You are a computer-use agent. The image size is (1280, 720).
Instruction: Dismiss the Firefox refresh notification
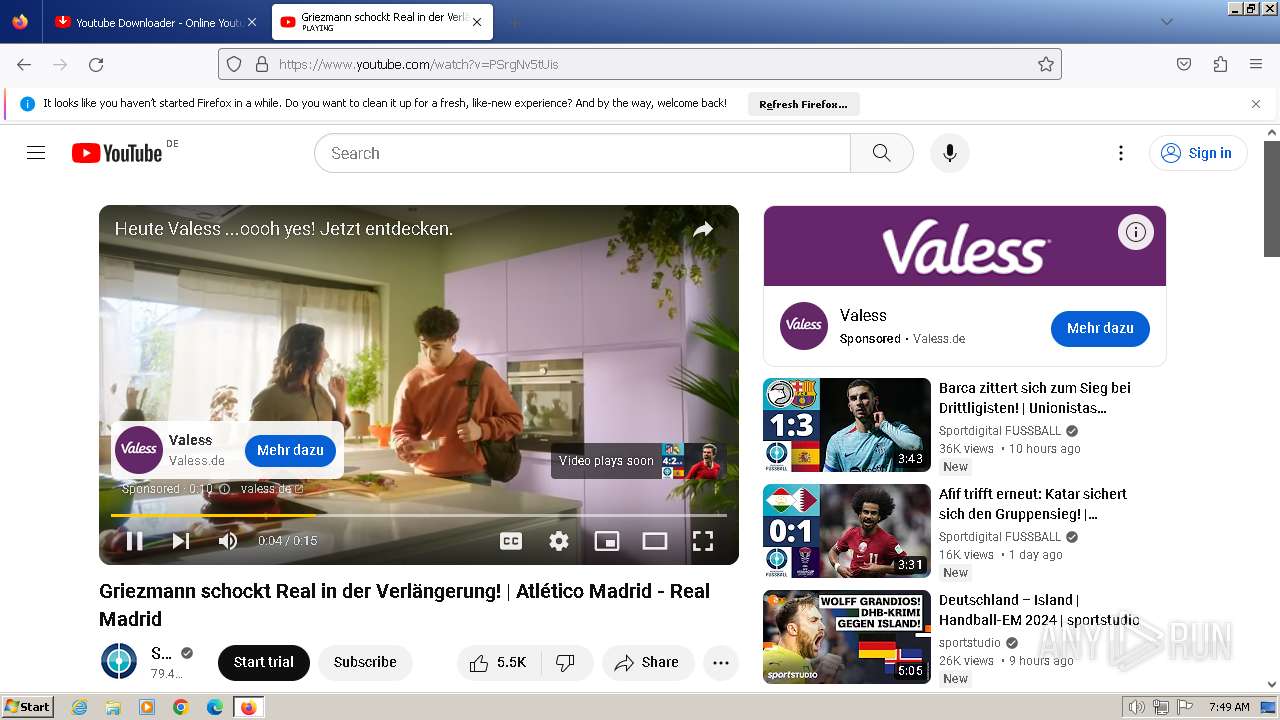1256,104
